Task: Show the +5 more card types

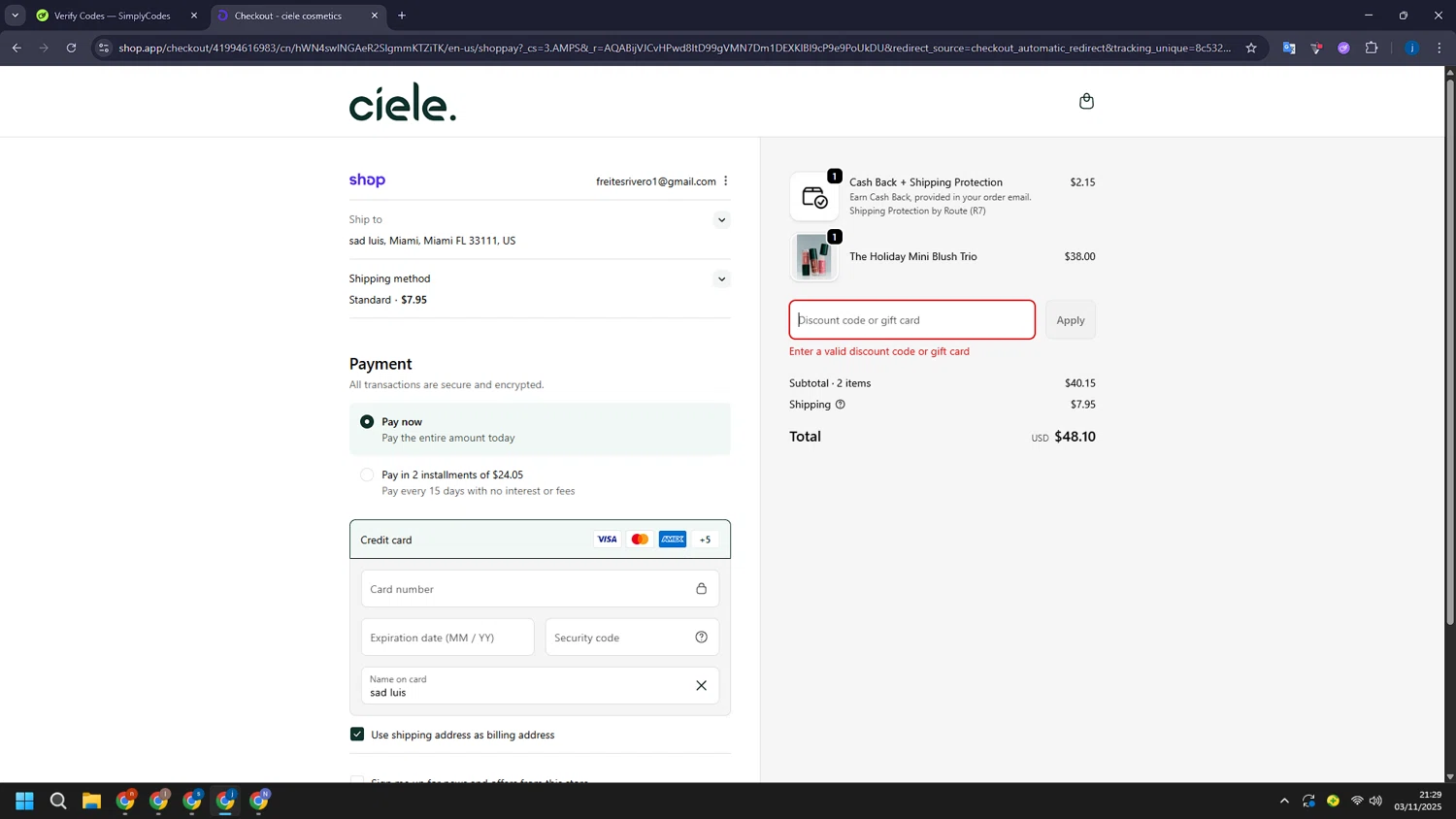Action: pyautogui.click(x=706, y=540)
